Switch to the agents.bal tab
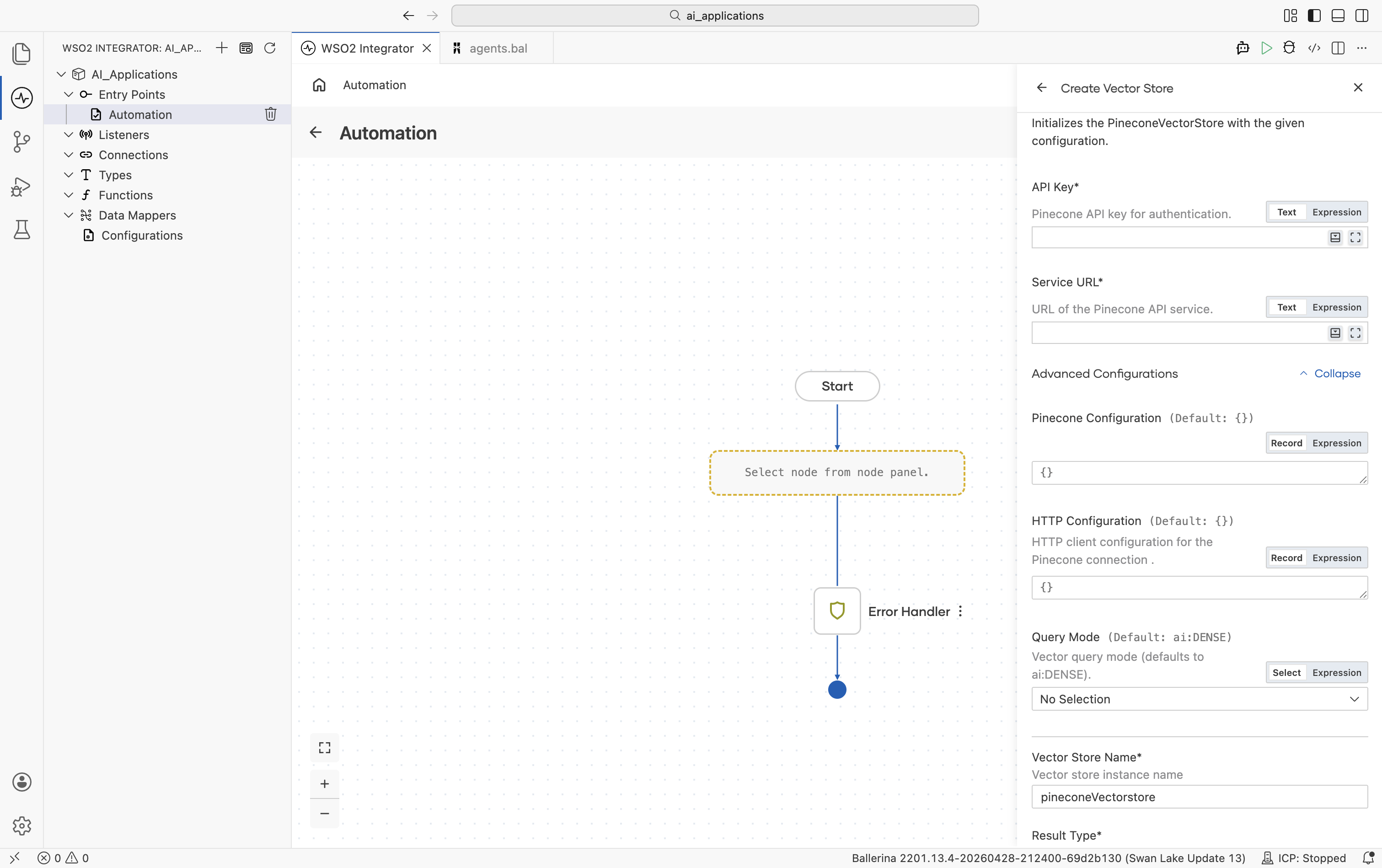The width and height of the screenshot is (1382, 868). tap(497, 48)
